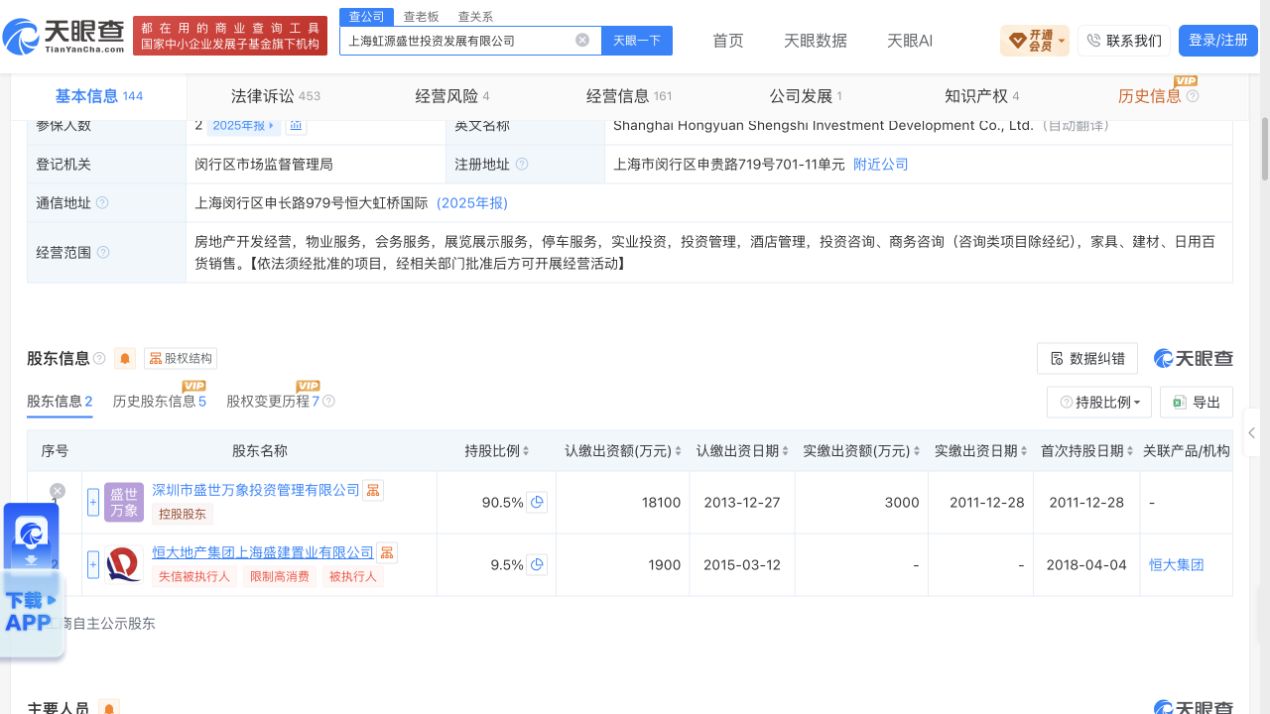Viewport: 1270px width, 714px height.
Task: Open the 股权结构 button
Action: (x=181, y=358)
